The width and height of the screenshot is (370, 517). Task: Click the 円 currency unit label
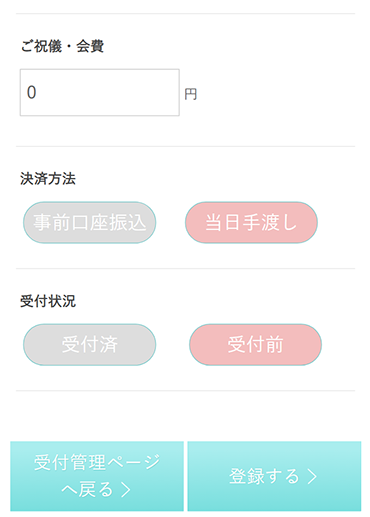coord(191,94)
